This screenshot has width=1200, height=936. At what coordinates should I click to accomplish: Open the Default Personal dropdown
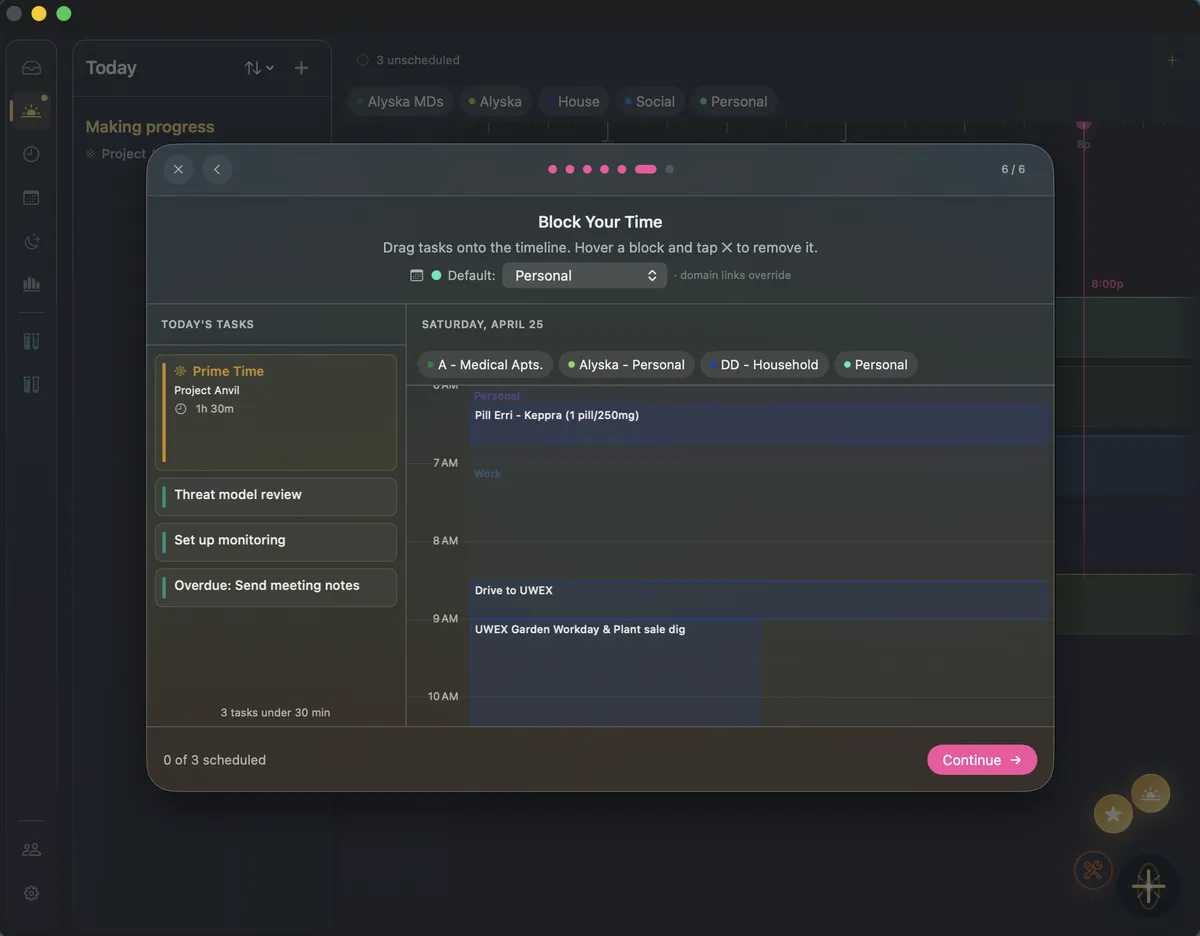point(584,275)
